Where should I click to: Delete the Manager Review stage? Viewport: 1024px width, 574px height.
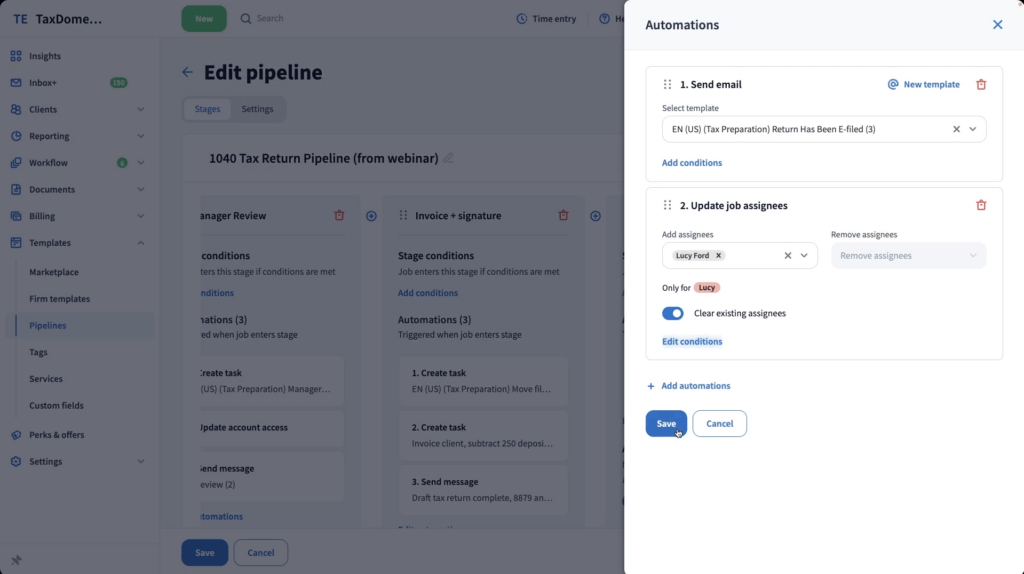(x=339, y=215)
